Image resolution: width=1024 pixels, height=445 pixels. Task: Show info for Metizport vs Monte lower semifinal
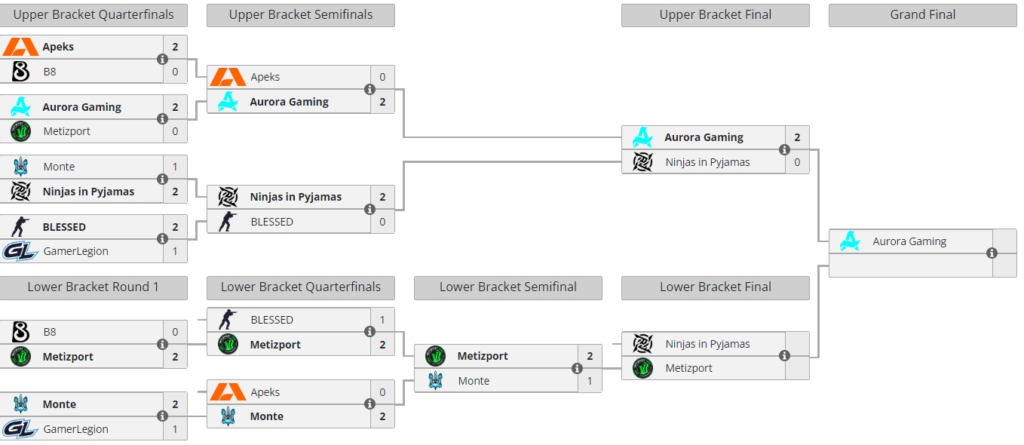[577, 369]
